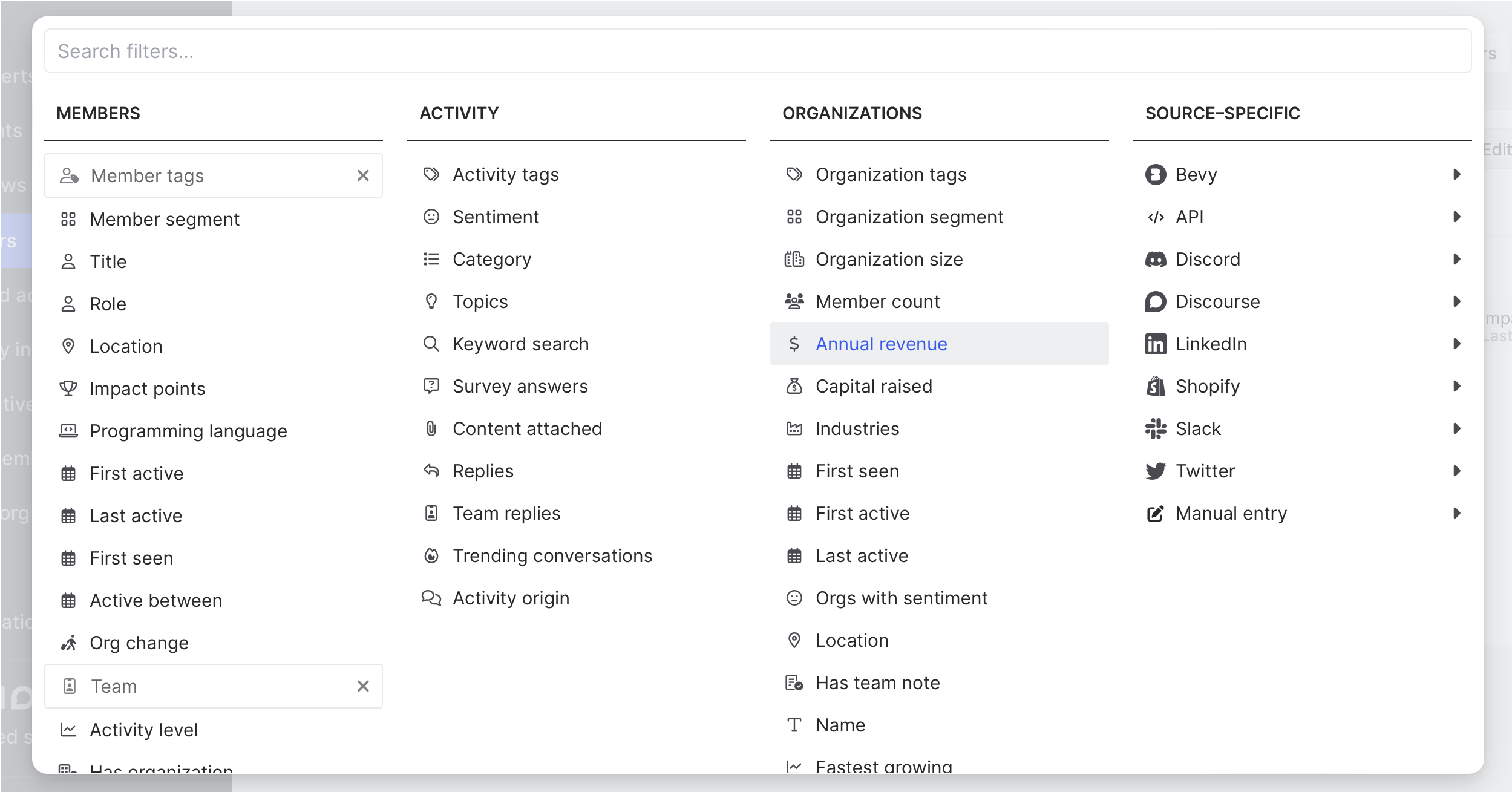Image resolution: width=1512 pixels, height=792 pixels.
Task: Click the Keyword search magnifier icon
Action: [x=431, y=344]
